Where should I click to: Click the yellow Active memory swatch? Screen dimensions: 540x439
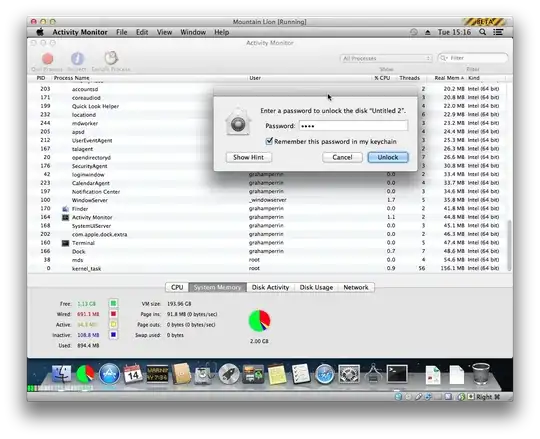[x=113, y=324]
